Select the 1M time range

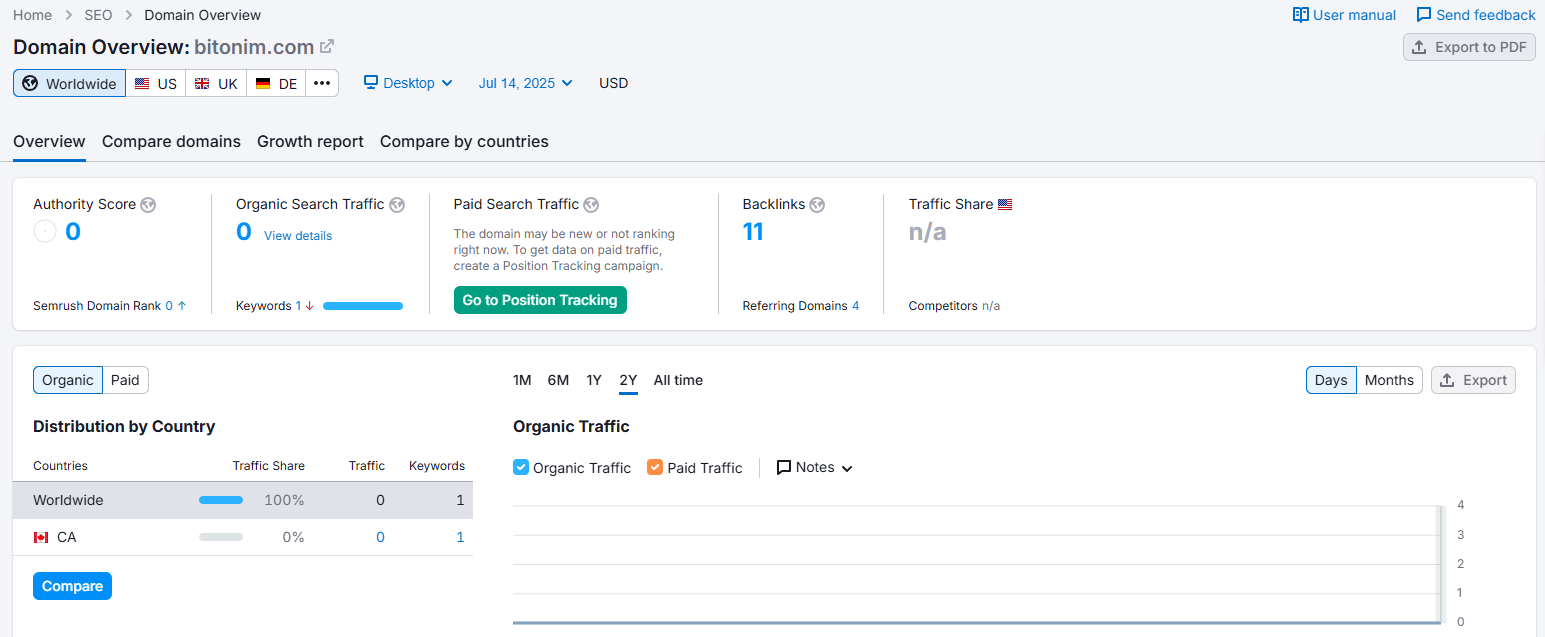[522, 380]
